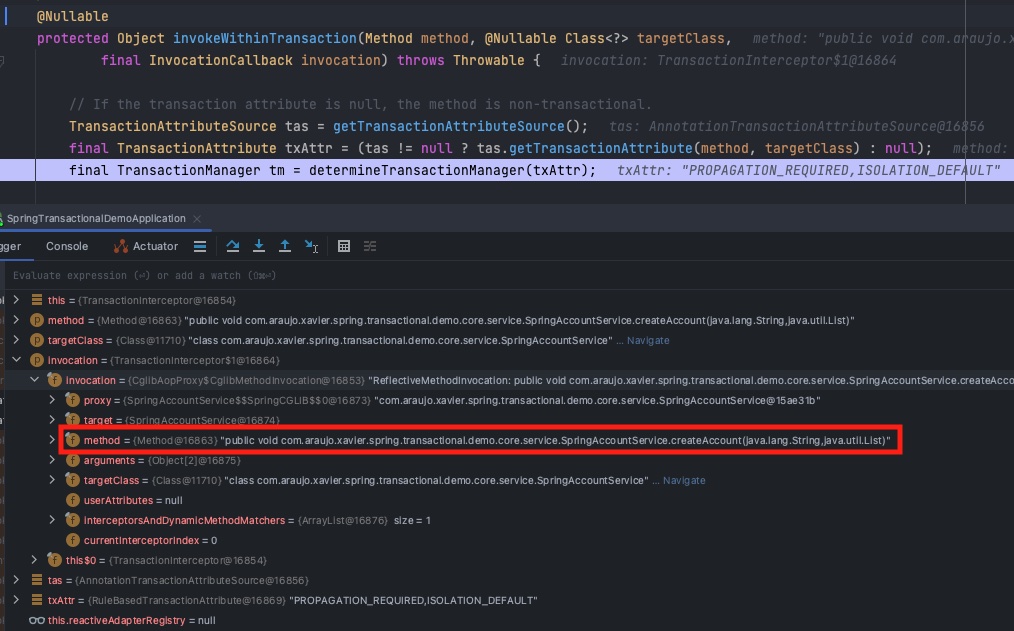Click the Step Over debugger icon

point(233,246)
